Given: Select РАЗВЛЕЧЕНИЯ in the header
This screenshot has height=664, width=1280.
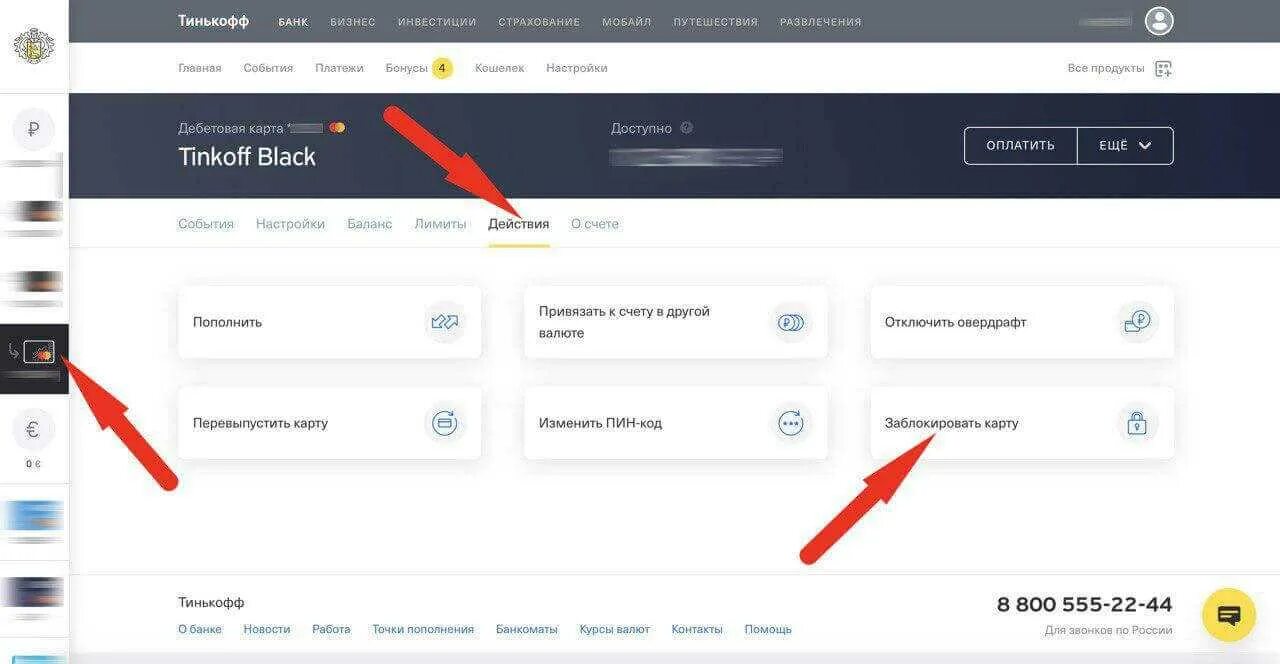Looking at the screenshot, I should pyautogui.click(x=820, y=22).
